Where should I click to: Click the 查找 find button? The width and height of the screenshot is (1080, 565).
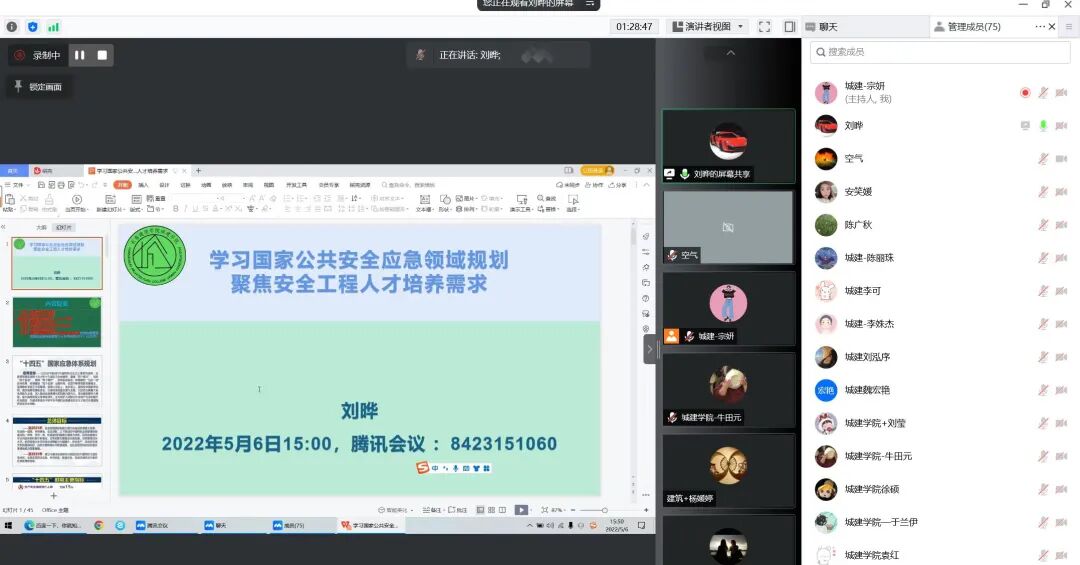coord(546,198)
